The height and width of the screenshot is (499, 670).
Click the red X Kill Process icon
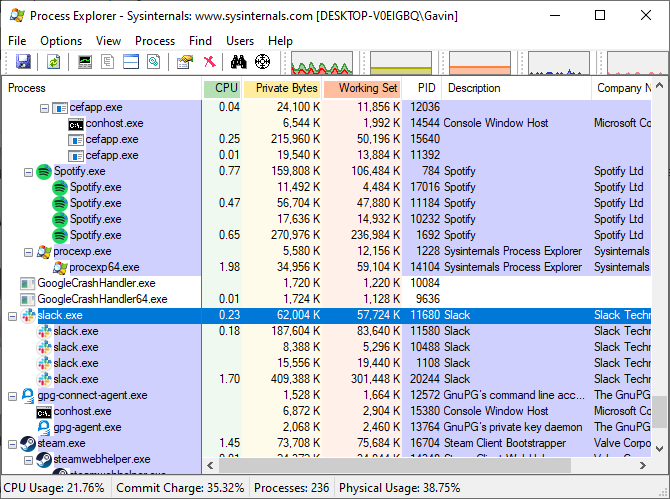point(209,62)
